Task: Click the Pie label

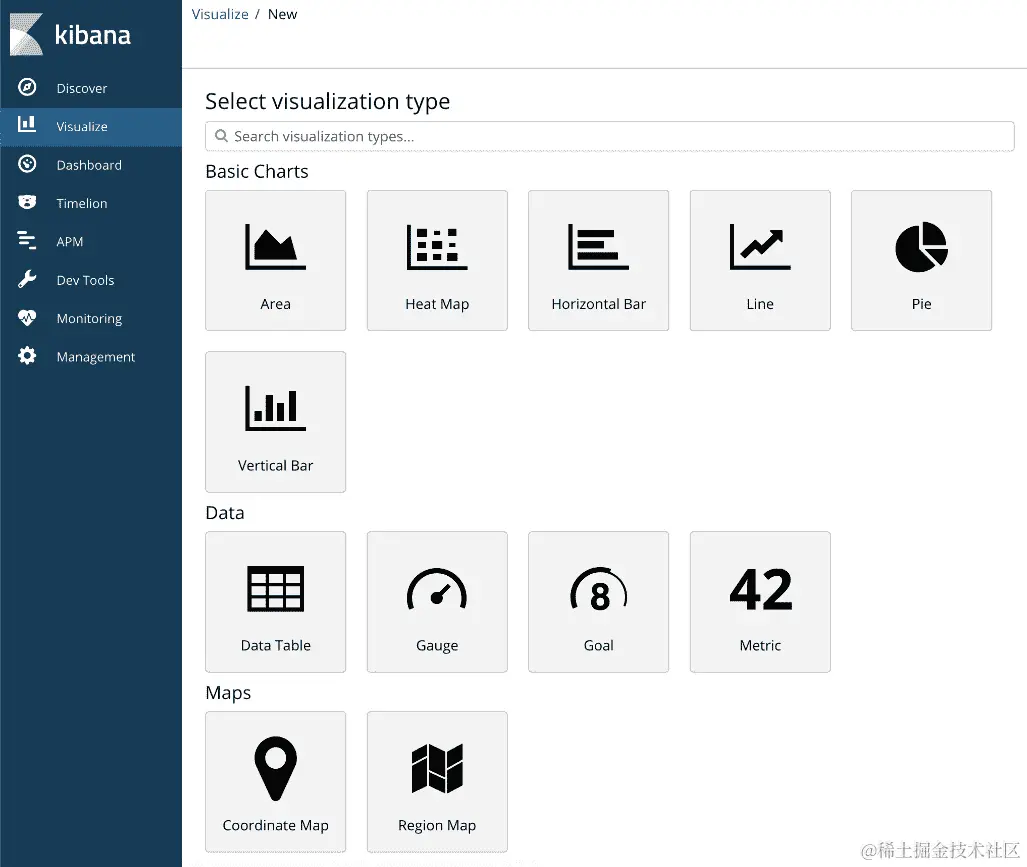Action: click(x=922, y=304)
